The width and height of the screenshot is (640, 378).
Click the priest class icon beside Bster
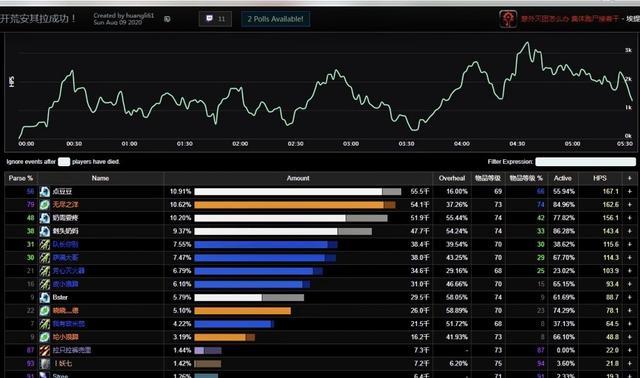44,297
